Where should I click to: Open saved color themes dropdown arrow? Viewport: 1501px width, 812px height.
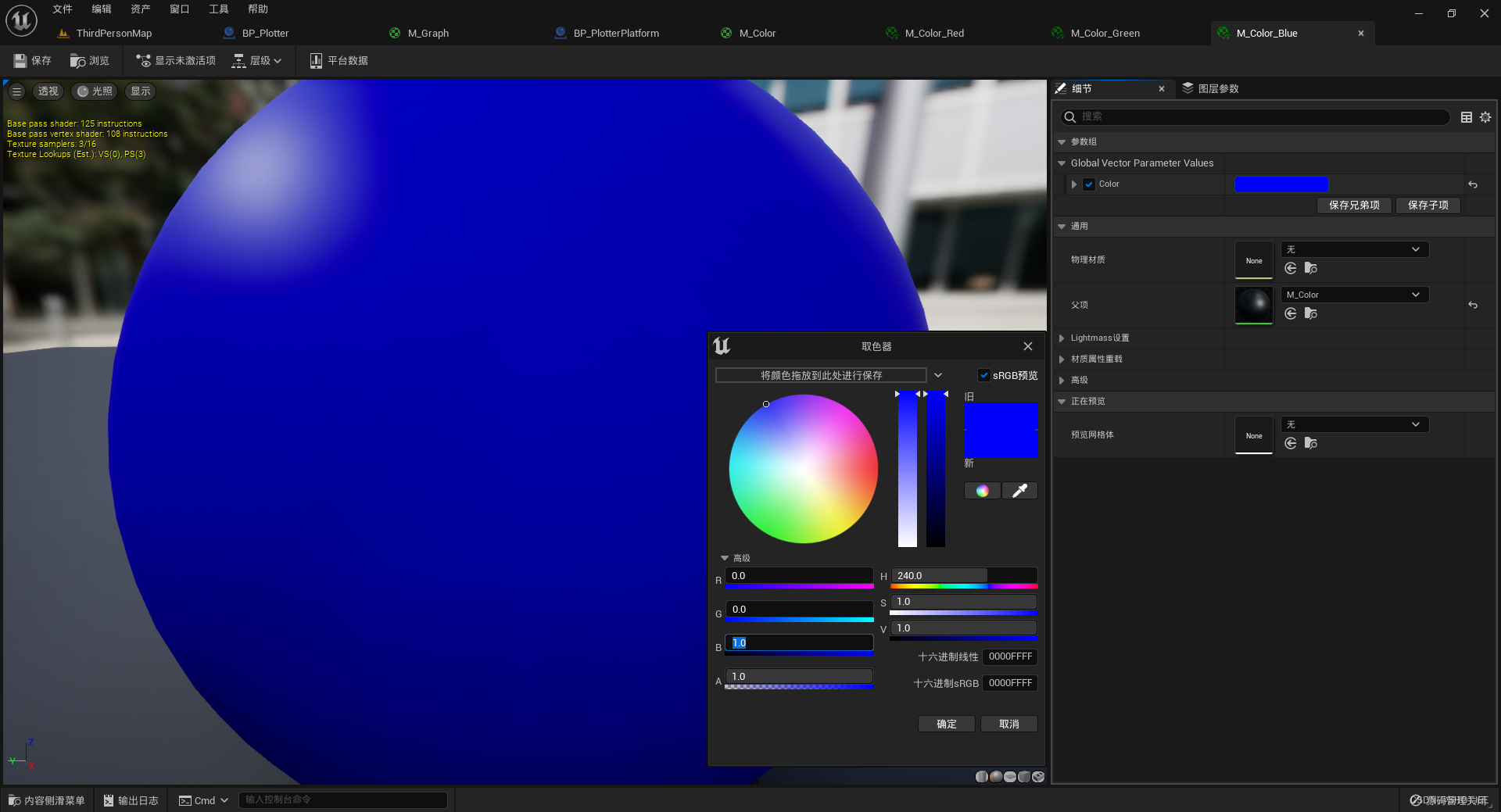pyautogui.click(x=938, y=375)
